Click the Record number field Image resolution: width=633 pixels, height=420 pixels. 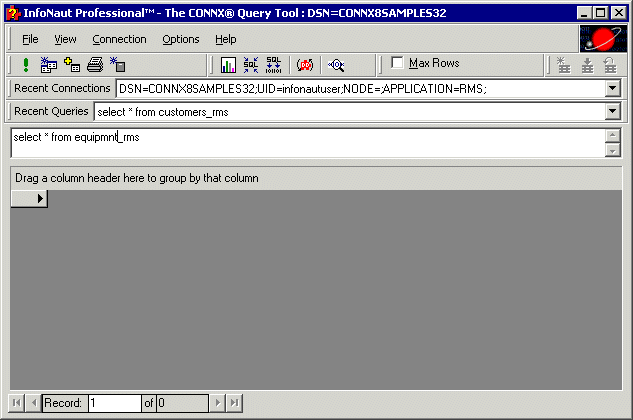coord(115,403)
